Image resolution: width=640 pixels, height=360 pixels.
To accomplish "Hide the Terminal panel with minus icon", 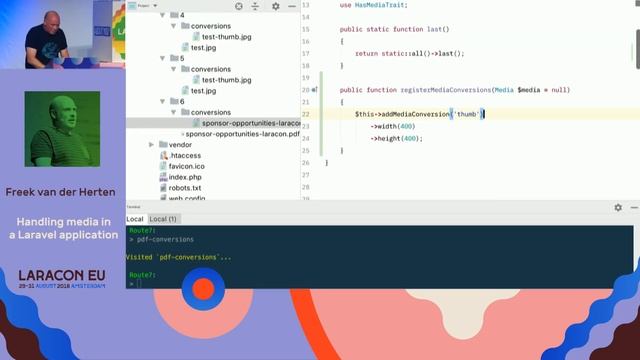I will click(634, 207).
